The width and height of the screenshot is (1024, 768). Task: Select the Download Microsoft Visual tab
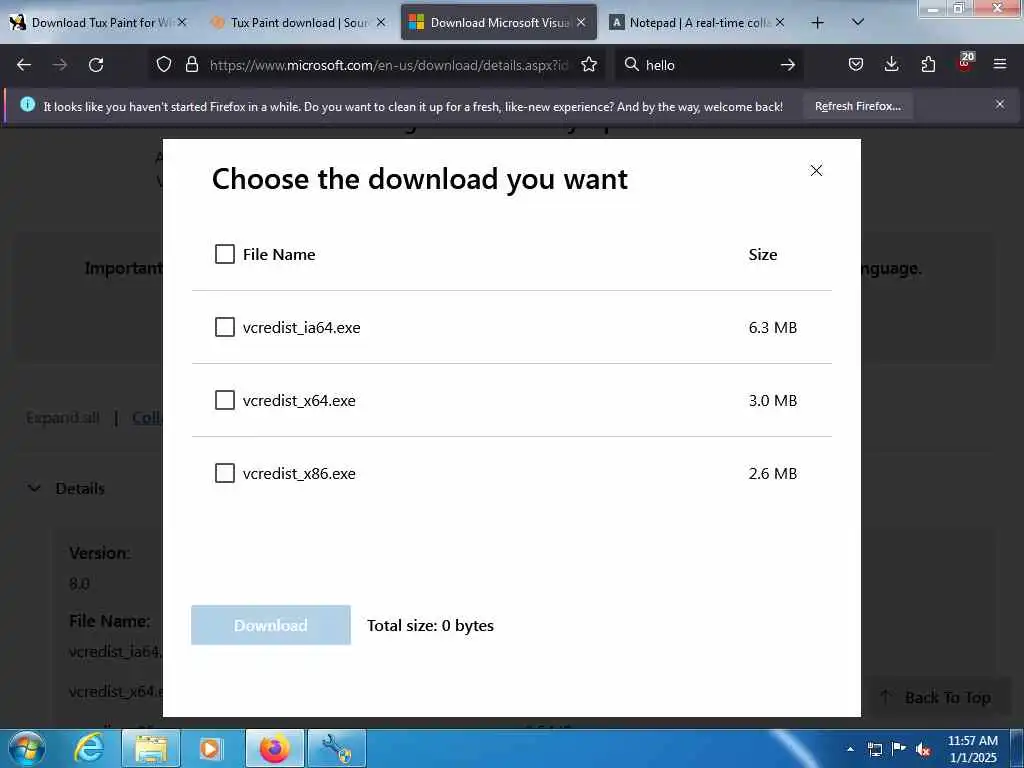click(x=498, y=22)
